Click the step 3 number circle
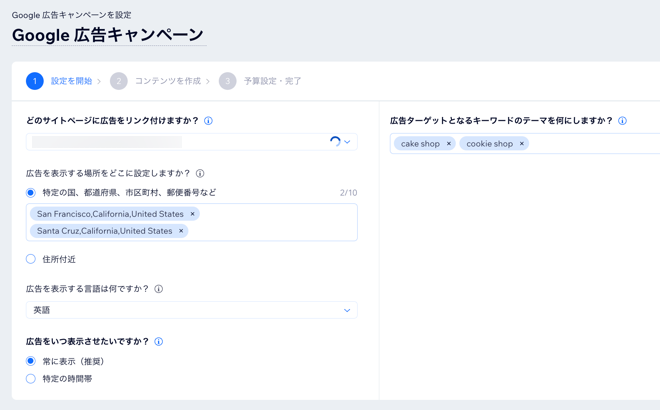660x410 pixels. point(228,81)
